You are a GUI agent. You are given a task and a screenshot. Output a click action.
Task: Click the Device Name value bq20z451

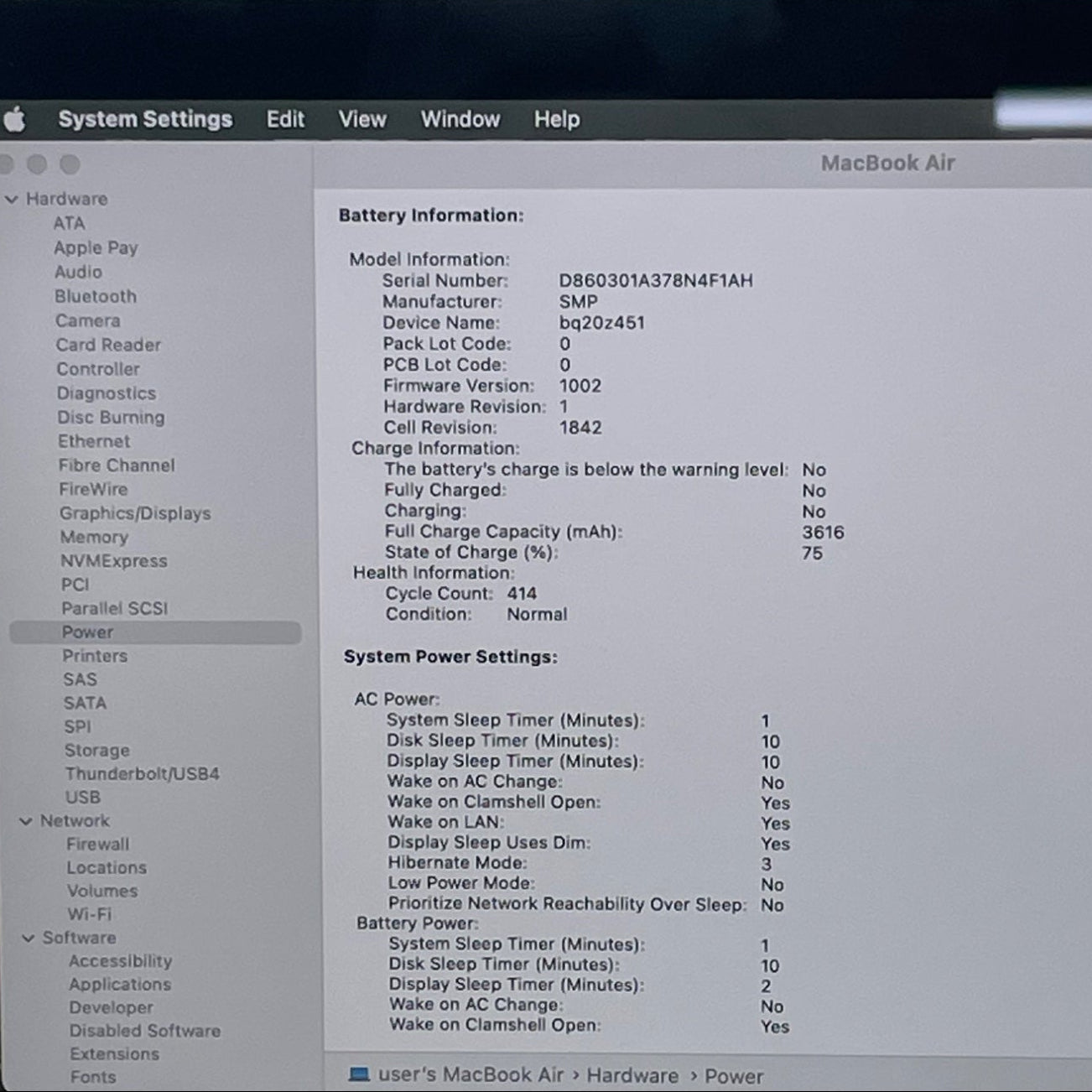point(602,323)
